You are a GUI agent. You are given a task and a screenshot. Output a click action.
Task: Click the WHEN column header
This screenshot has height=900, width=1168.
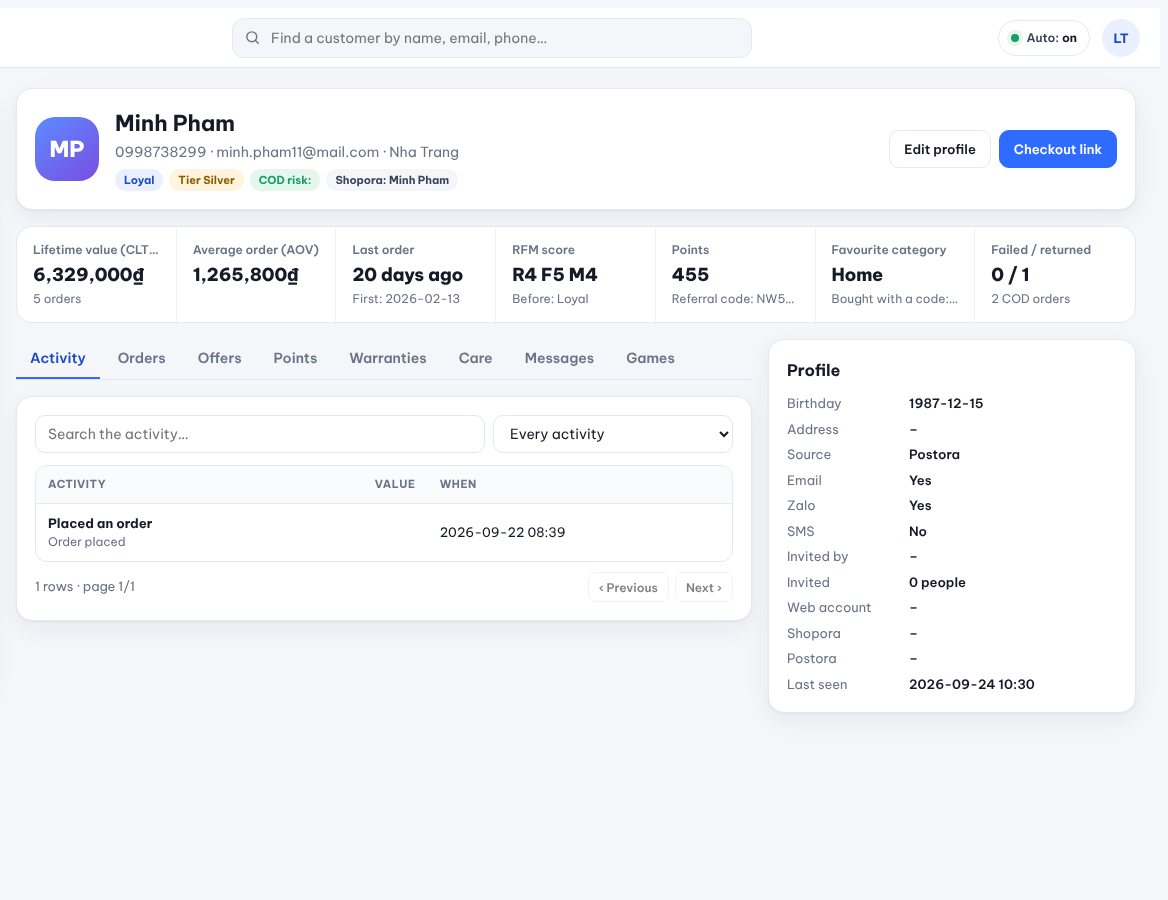(x=458, y=484)
